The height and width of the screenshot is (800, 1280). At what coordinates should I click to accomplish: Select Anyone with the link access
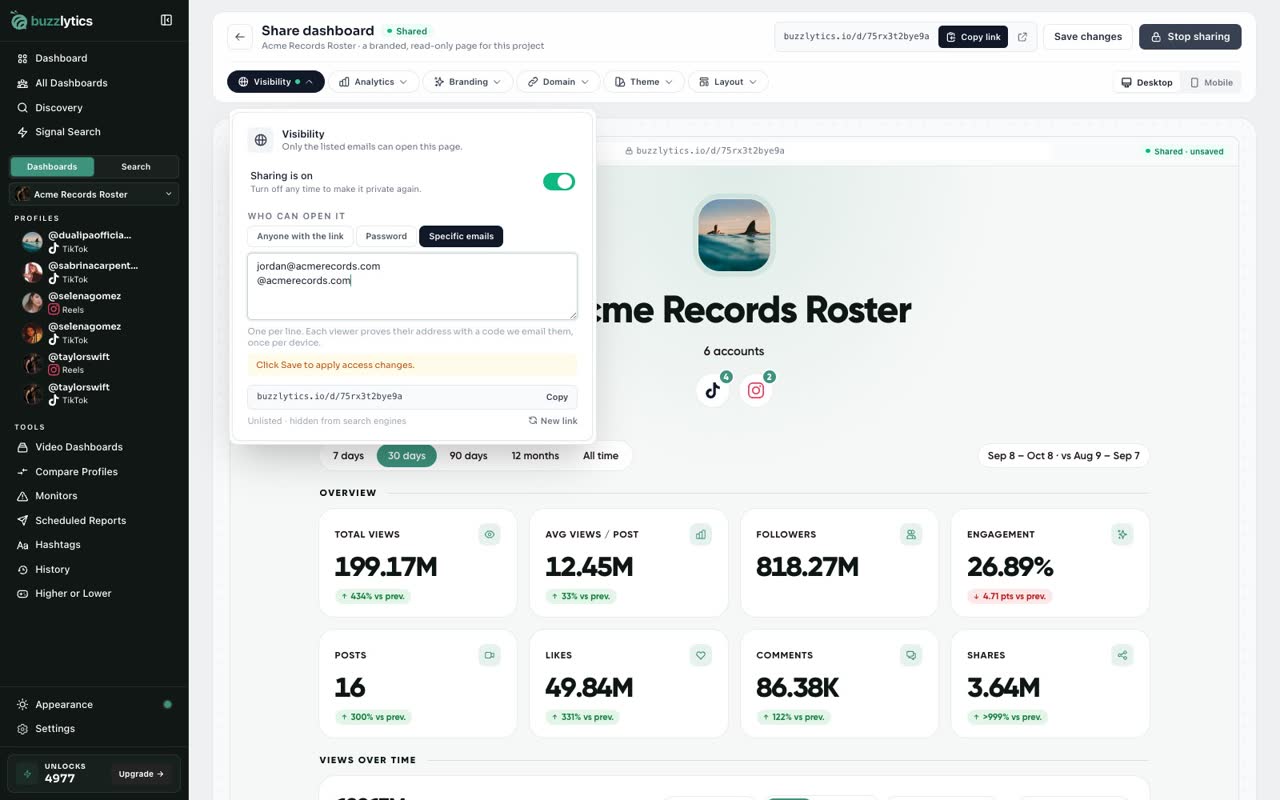coord(300,236)
